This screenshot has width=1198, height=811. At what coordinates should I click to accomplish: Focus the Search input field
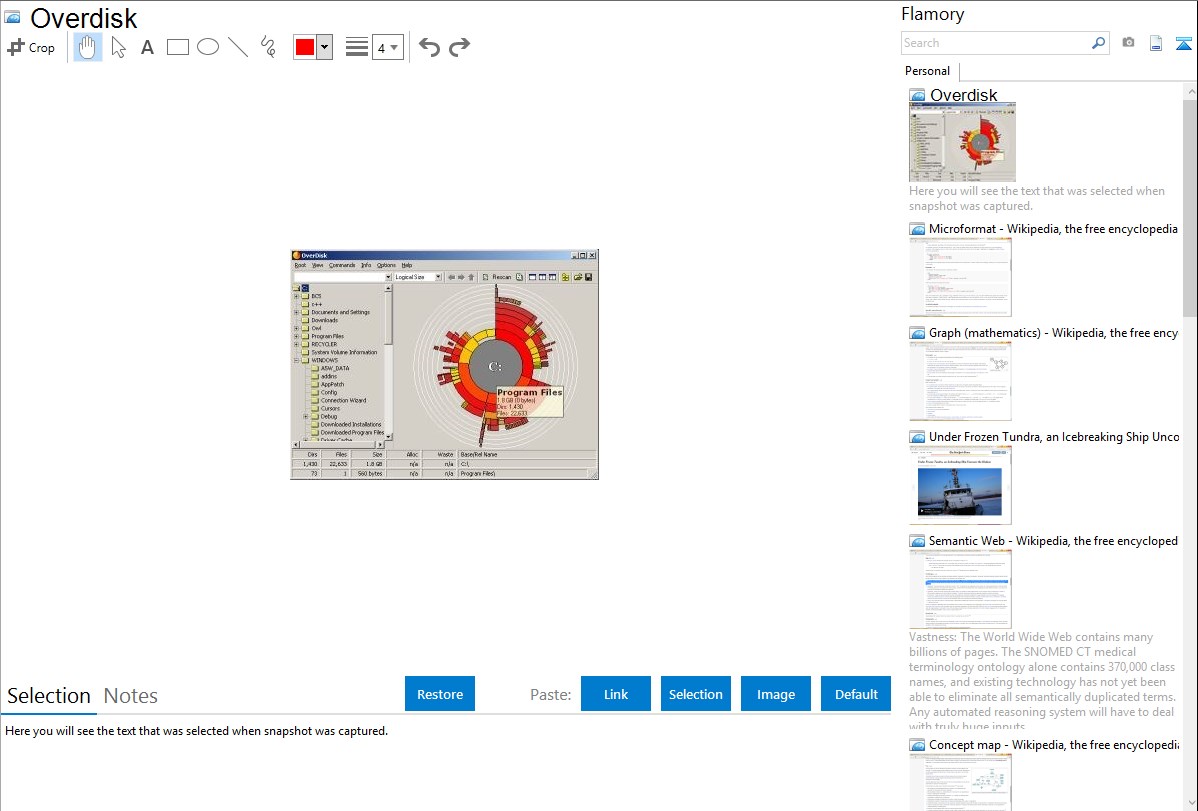996,43
